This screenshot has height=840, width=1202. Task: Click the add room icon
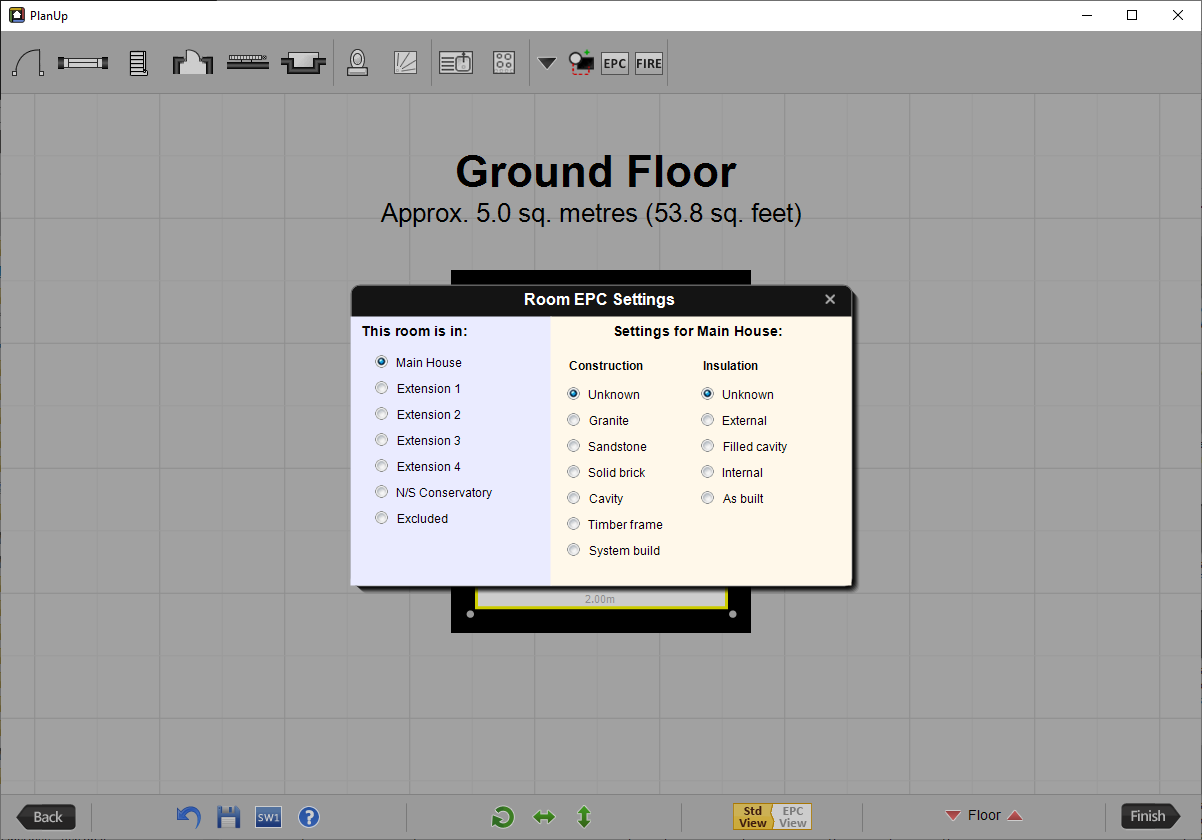click(581, 63)
